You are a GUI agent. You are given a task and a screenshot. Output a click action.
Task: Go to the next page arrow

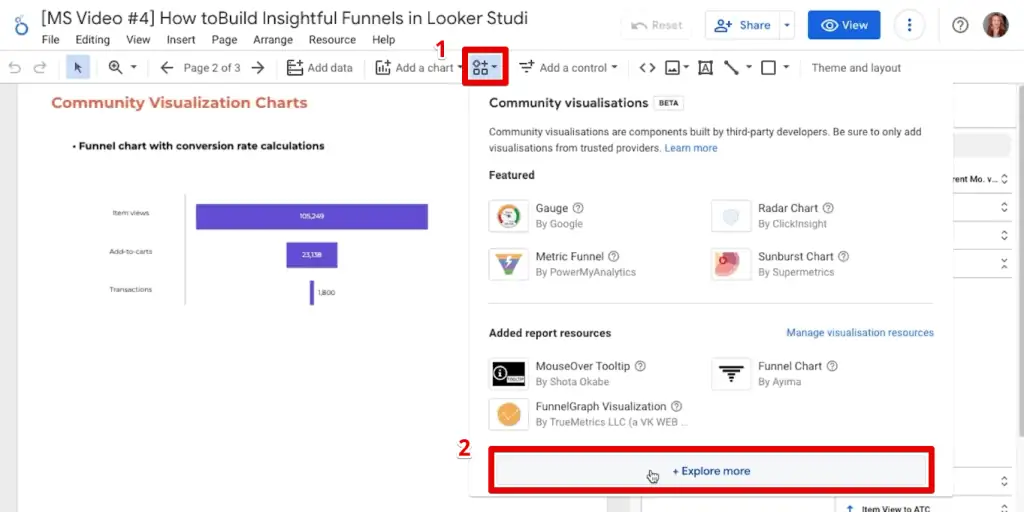pos(258,68)
